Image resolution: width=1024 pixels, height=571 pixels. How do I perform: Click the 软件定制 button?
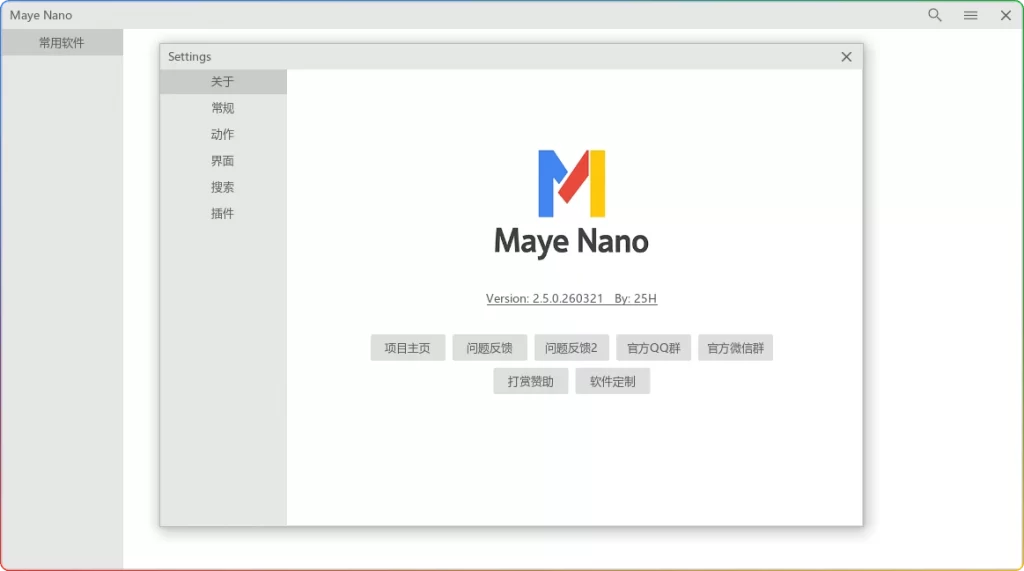(x=613, y=381)
